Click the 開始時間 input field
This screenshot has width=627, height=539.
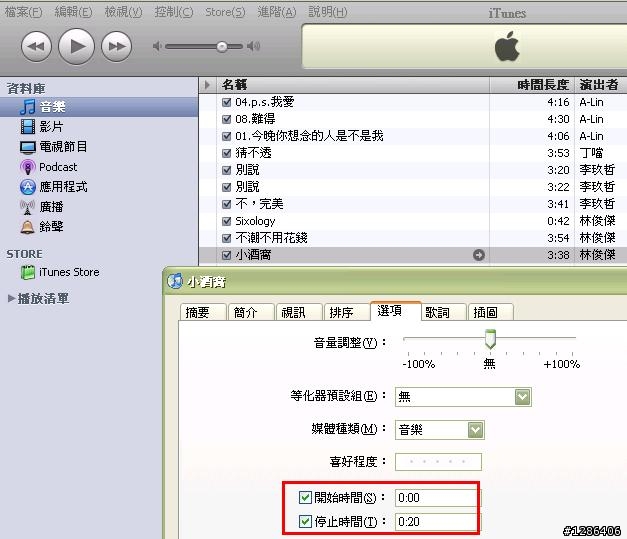coord(438,498)
